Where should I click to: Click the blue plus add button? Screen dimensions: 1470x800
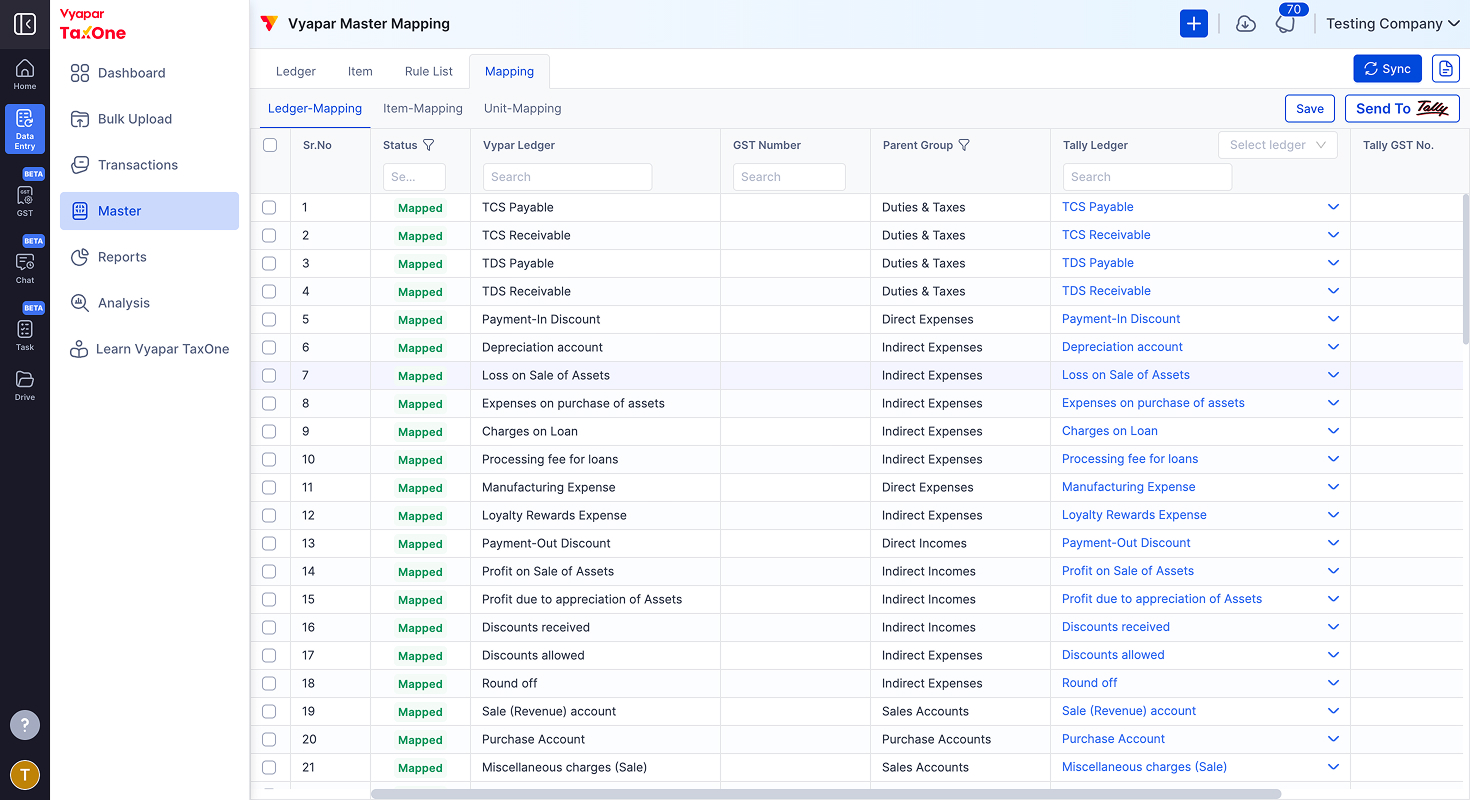click(1194, 24)
